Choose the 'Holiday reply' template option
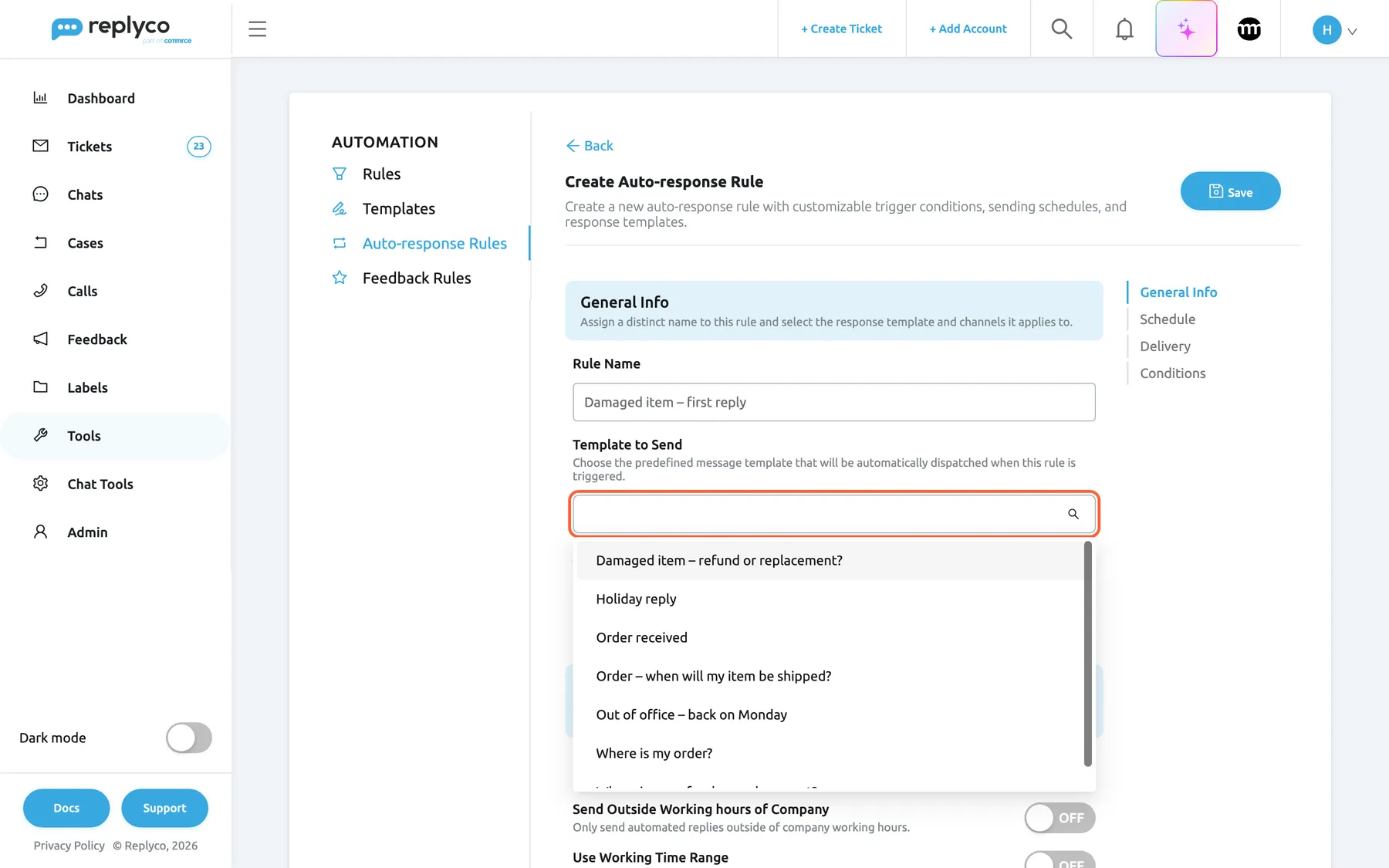The width and height of the screenshot is (1389, 868). pos(830,599)
